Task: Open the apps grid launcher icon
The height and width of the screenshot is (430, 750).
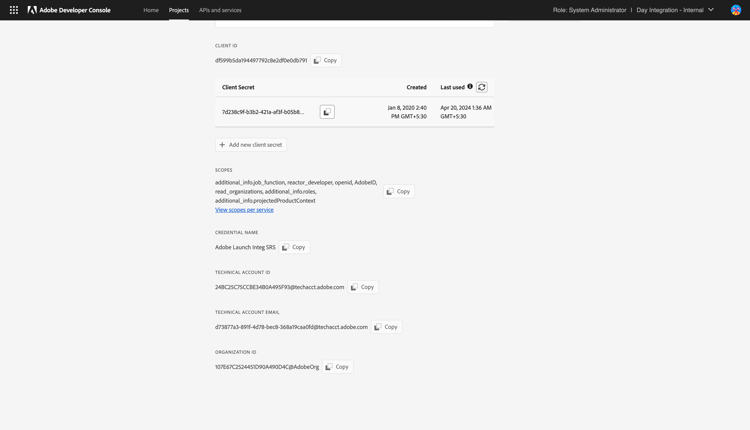Action: click(x=14, y=10)
